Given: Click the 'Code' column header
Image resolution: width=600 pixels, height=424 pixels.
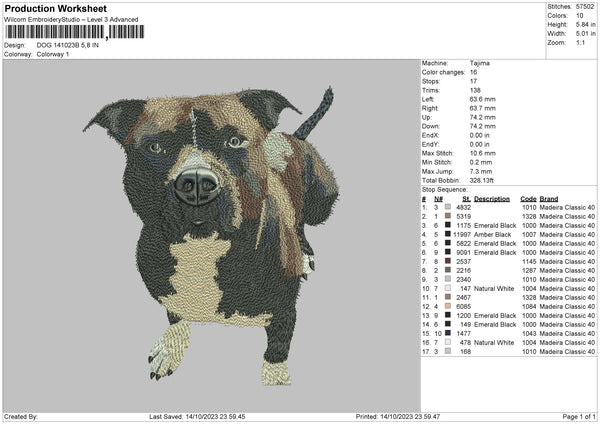Looking at the screenshot, I should pos(528,199).
